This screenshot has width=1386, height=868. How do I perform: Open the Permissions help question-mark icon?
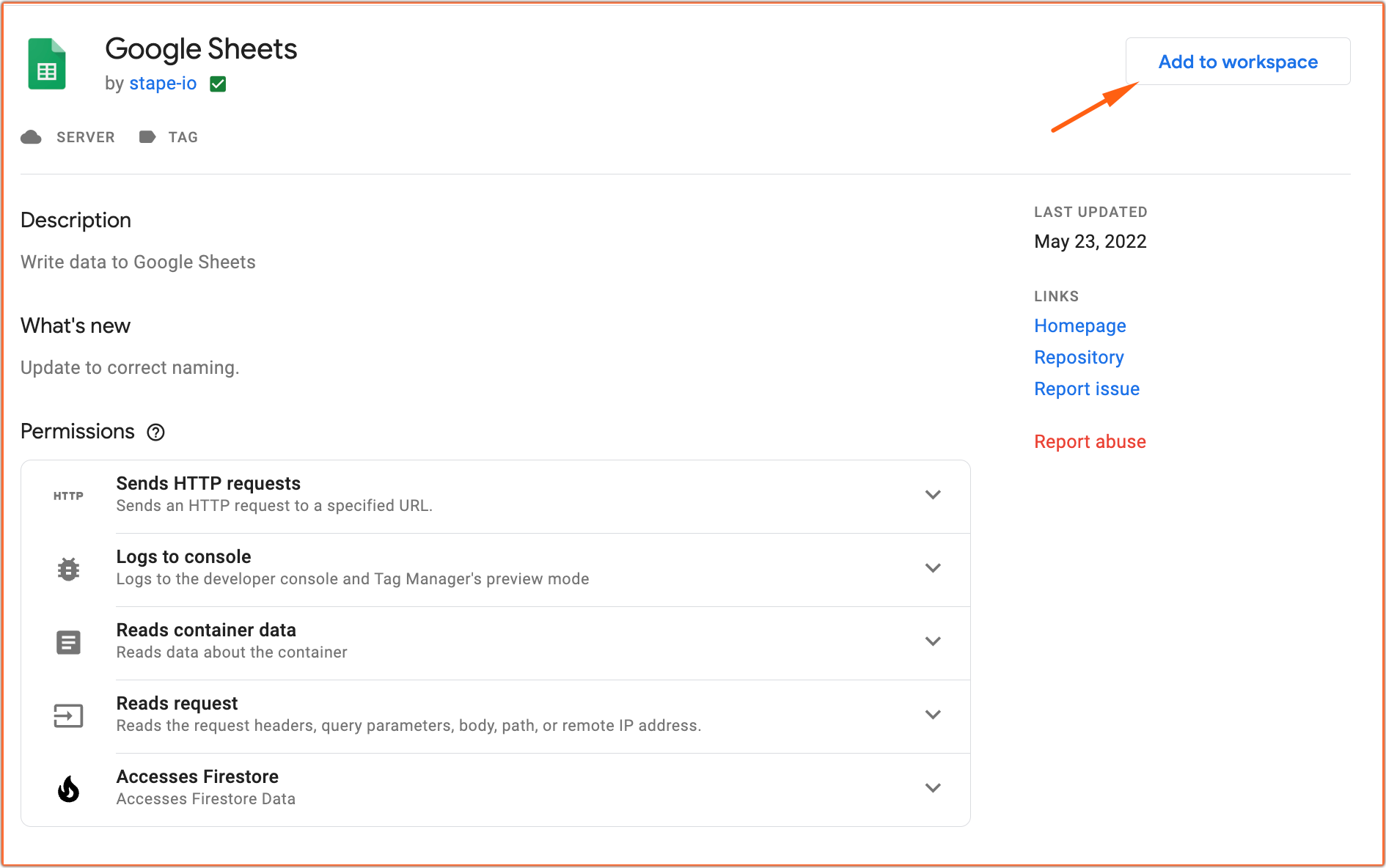(x=155, y=433)
